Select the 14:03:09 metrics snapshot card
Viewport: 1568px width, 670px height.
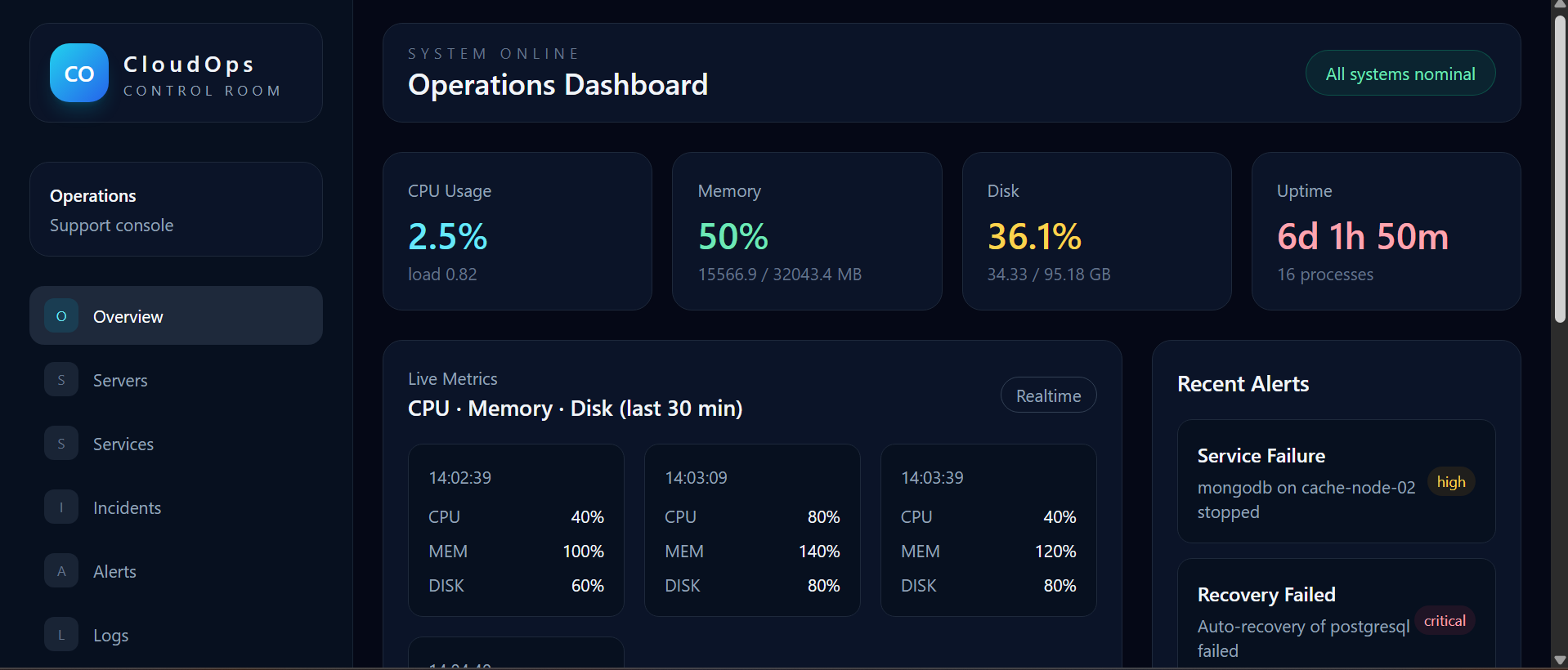[x=752, y=530]
